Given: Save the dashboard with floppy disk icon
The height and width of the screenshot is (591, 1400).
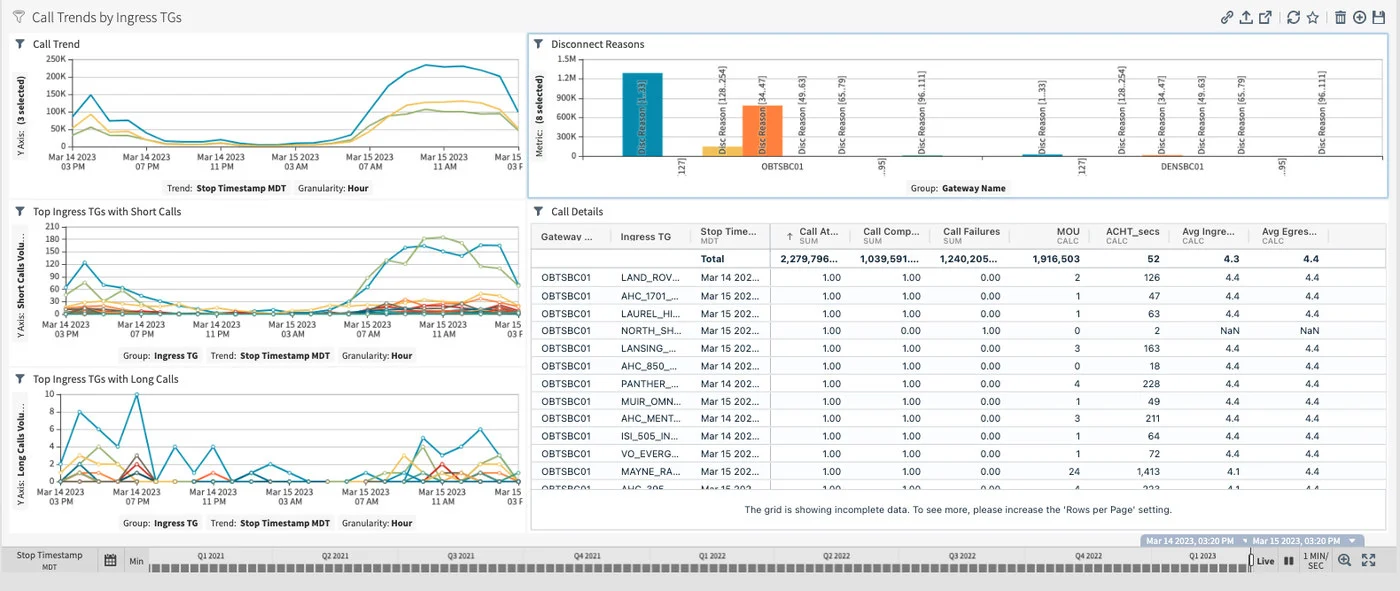Looking at the screenshot, I should [1379, 17].
